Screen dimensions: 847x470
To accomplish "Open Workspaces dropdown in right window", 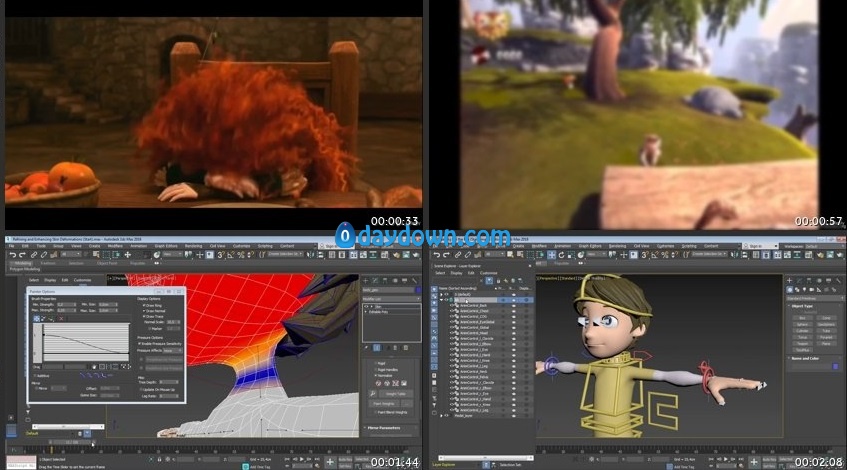I will tap(824, 246).
